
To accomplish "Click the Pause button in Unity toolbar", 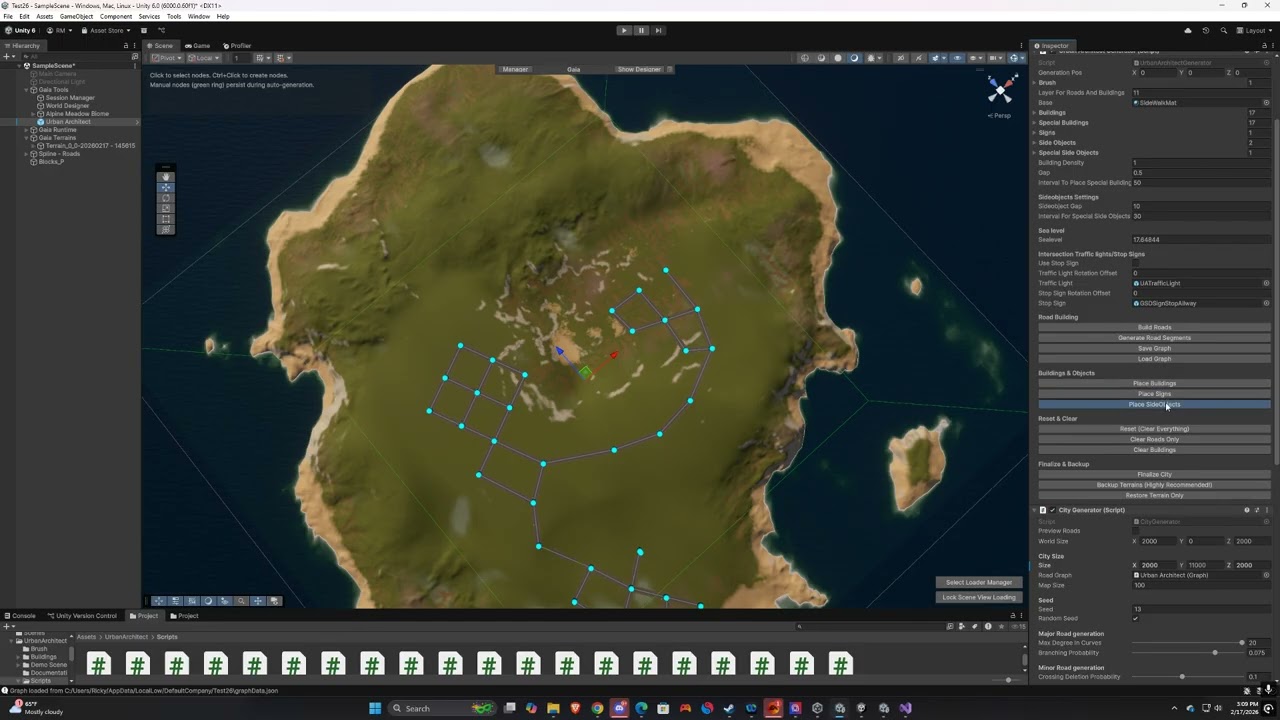I will [x=641, y=30].
